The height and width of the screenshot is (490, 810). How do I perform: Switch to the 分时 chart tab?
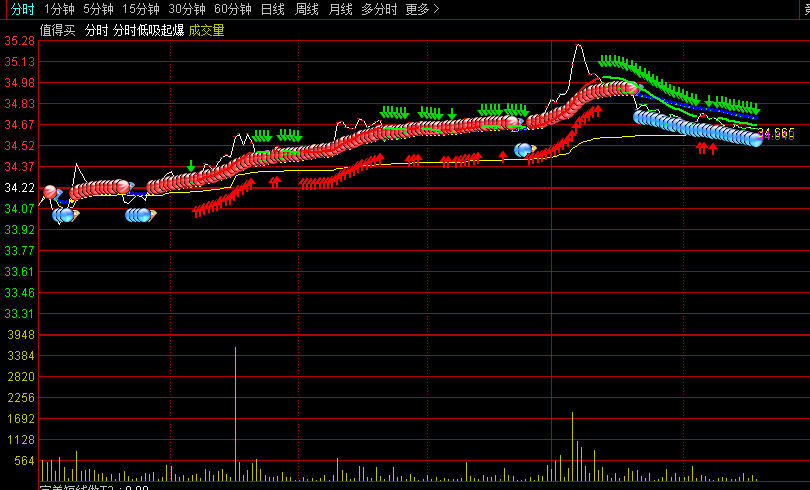tap(22, 9)
